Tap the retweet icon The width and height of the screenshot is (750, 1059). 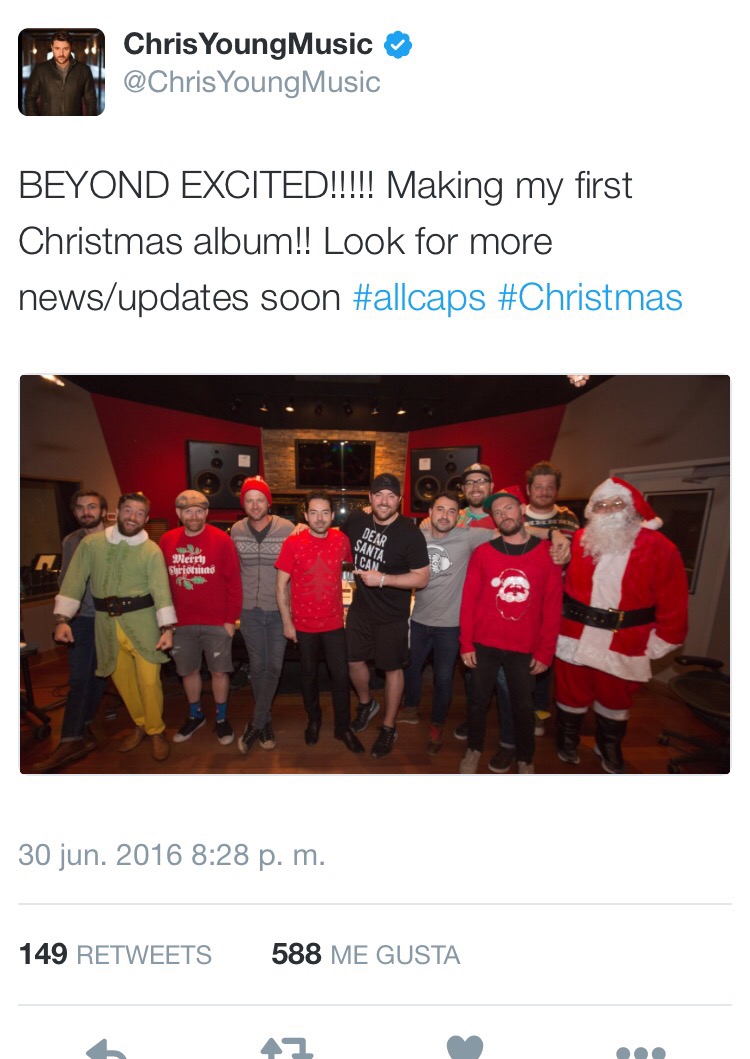pos(286,1048)
